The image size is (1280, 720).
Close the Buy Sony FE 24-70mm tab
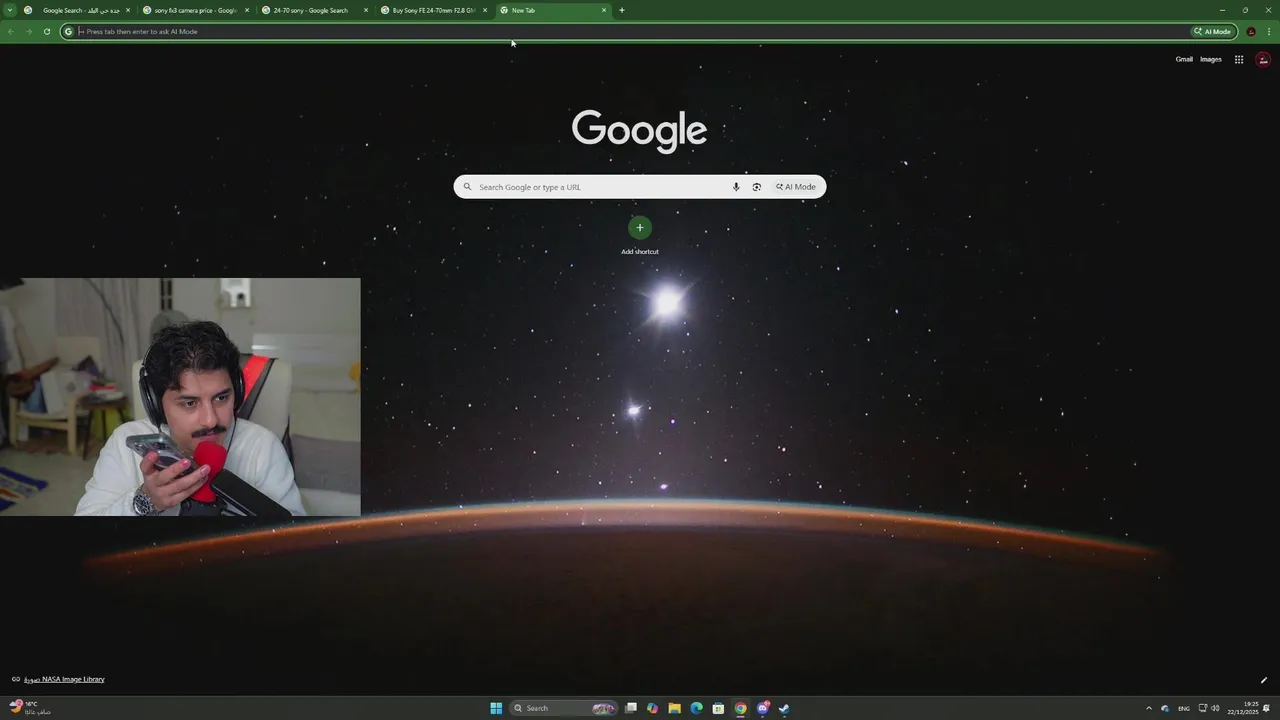click(x=485, y=10)
